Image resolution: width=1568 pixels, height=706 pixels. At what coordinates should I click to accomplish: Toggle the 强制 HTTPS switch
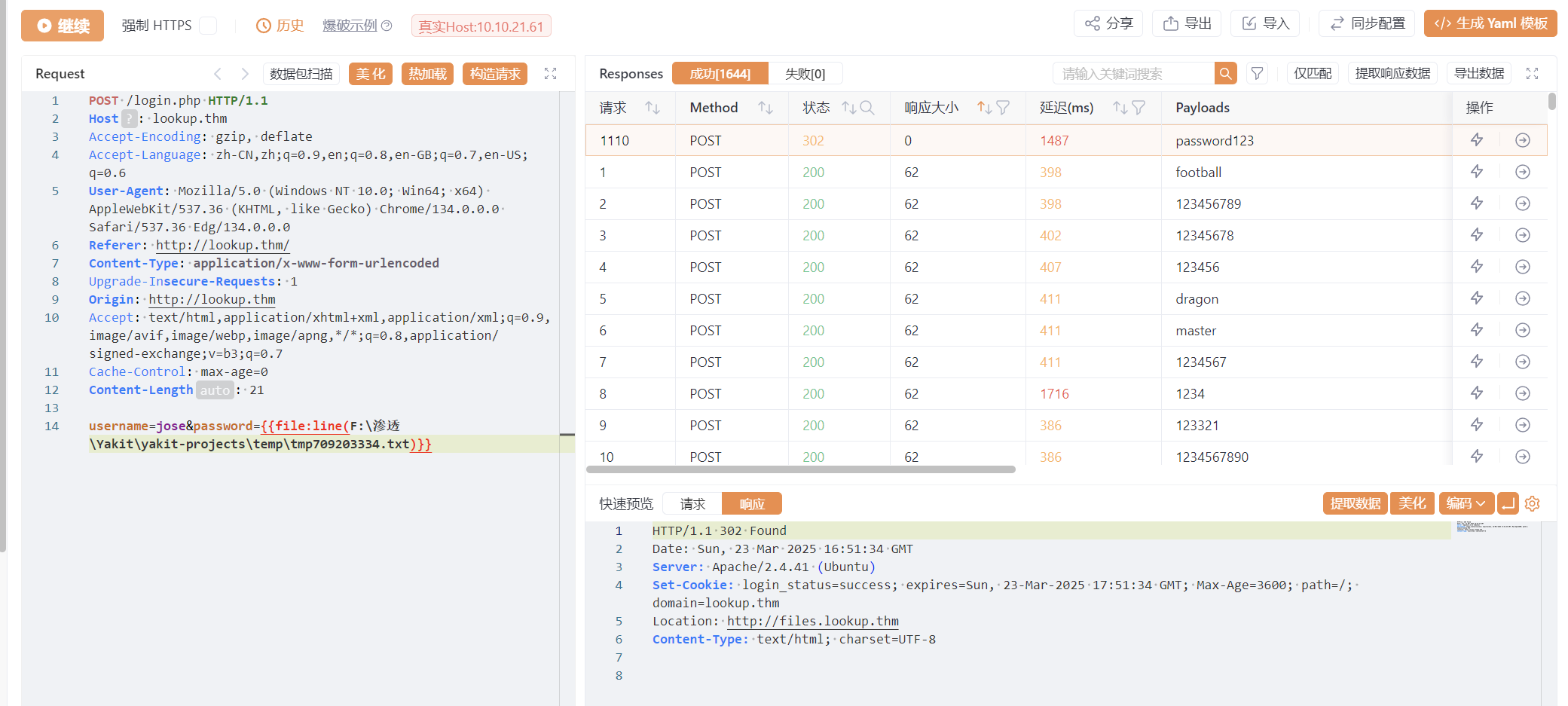click(x=208, y=26)
